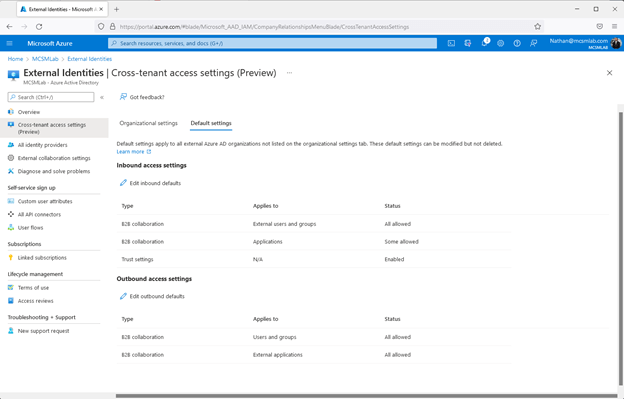Collapse the left navigation menu chevrons
This screenshot has height=399, width=624.
102,97
